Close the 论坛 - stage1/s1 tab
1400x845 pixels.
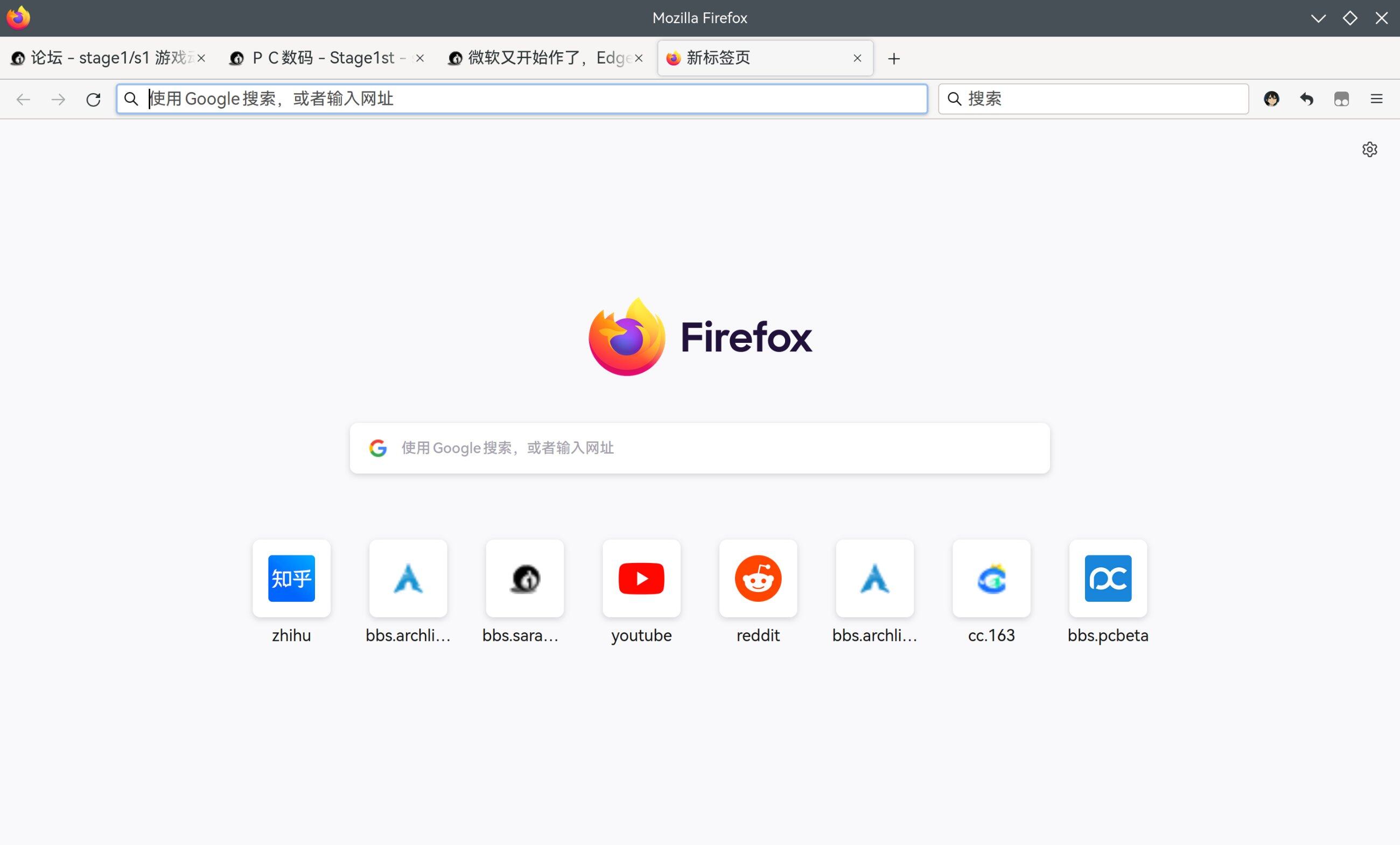[x=201, y=58]
